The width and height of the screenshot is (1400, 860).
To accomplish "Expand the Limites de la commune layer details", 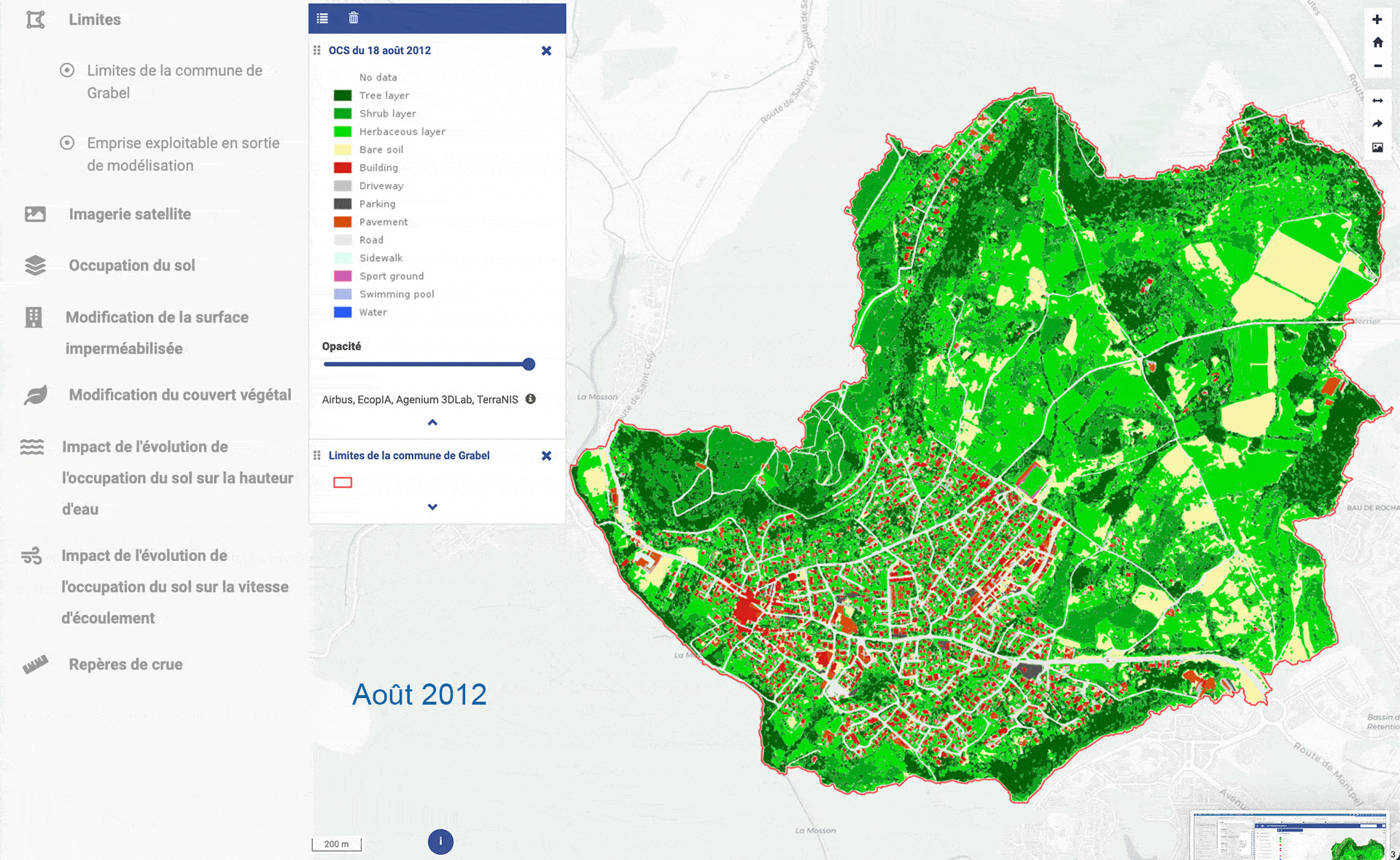I will (432, 507).
